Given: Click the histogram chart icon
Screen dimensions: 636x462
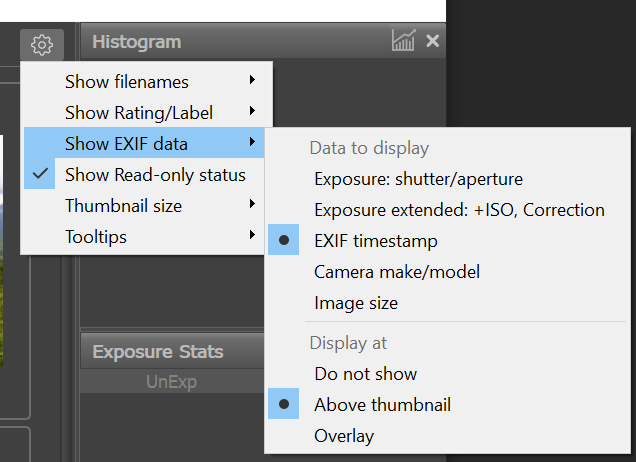Looking at the screenshot, I should tap(403, 41).
